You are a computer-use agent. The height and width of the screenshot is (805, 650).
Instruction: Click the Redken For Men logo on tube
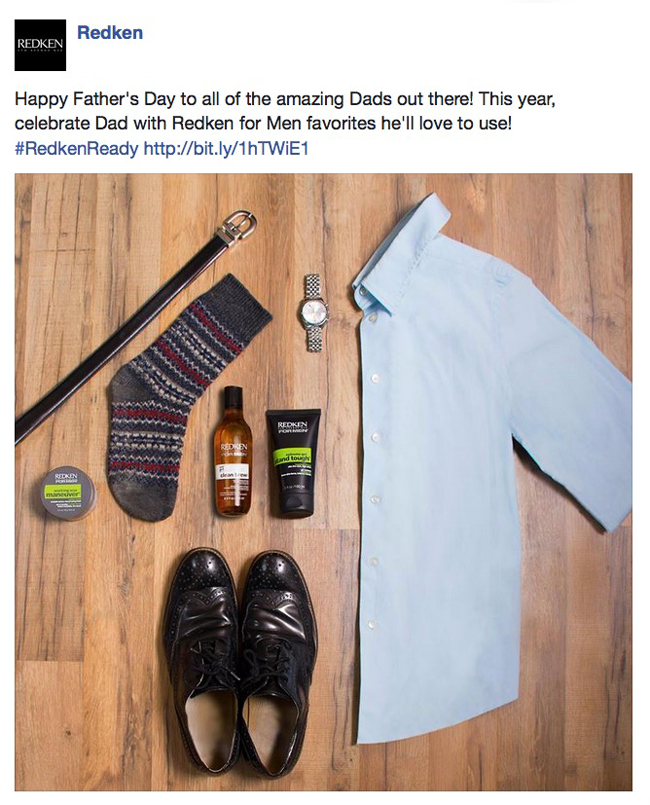pos(293,427)
